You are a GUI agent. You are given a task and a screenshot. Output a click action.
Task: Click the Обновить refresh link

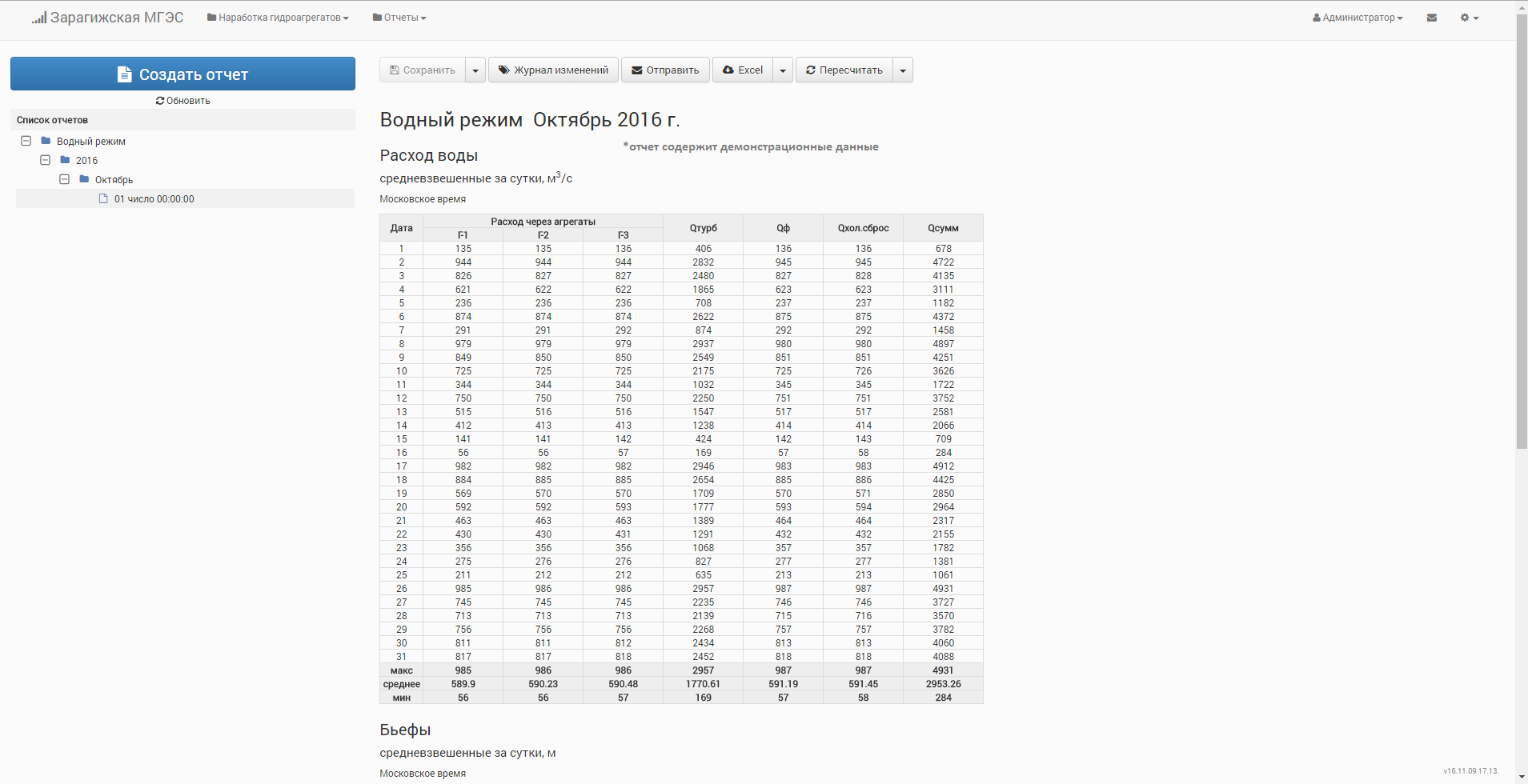pos(182,101)
